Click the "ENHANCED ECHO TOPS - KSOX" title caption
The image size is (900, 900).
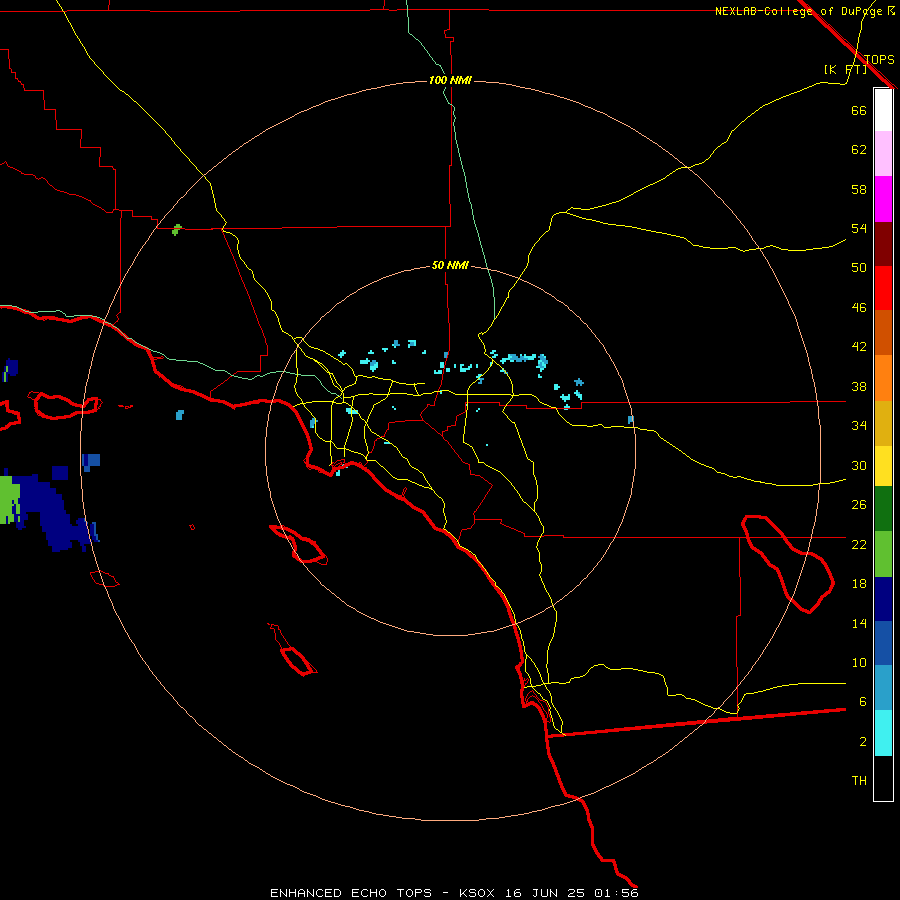coord(382,893)
